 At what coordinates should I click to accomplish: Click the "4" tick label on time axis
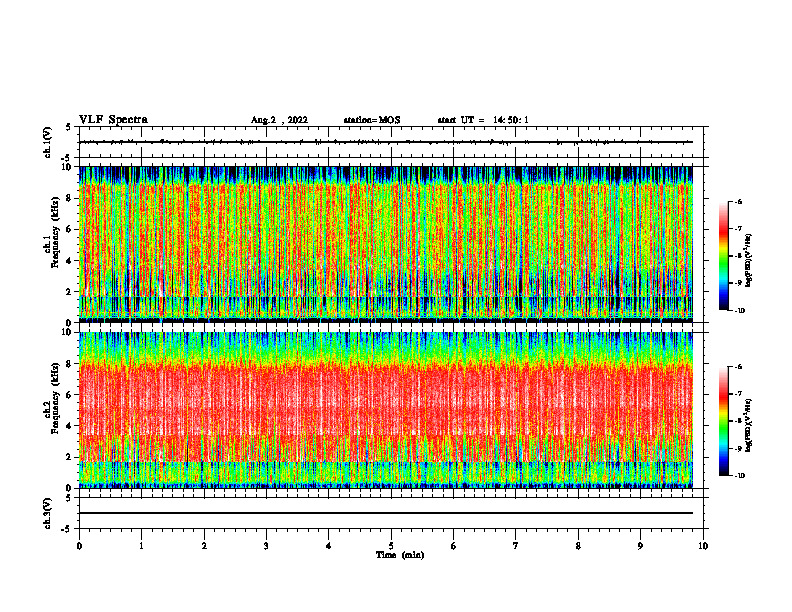click(x=329, y=546)
